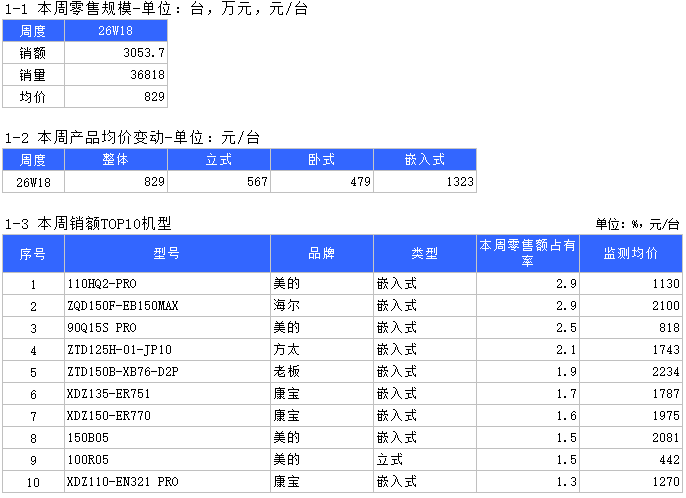Click the 26W18 row cell in table 1-2
The height and width of the screenshot is (498, 686).
(33, 182)
